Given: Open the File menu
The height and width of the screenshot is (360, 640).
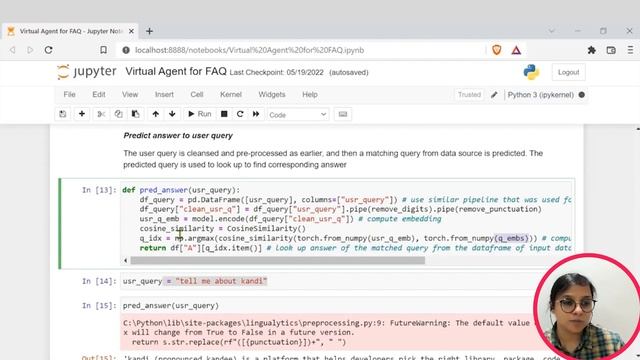Looking at the screenshot, I should [69, 94].
